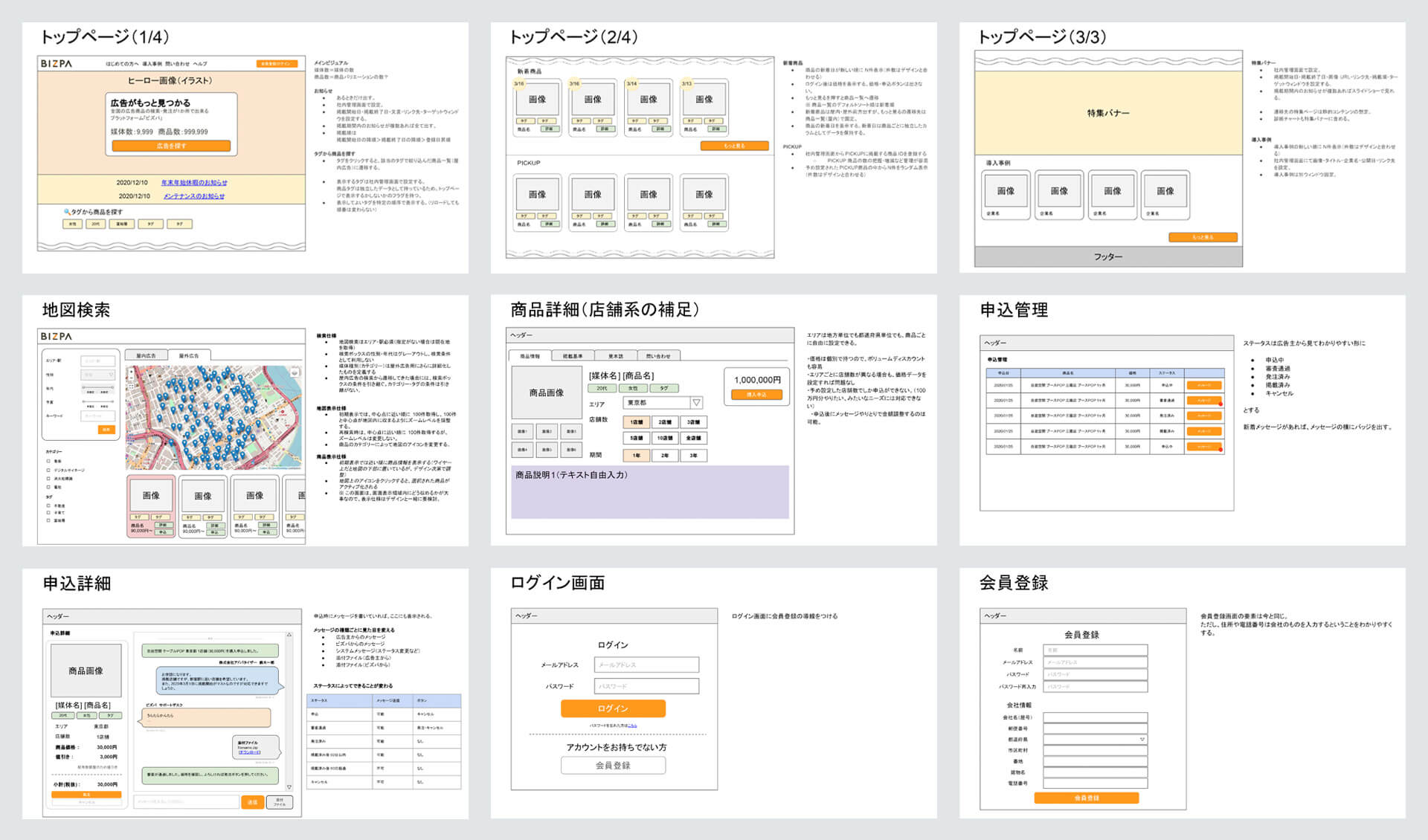Click the fullscreen icon below the map zoom controls

click(x=132, y=387)
